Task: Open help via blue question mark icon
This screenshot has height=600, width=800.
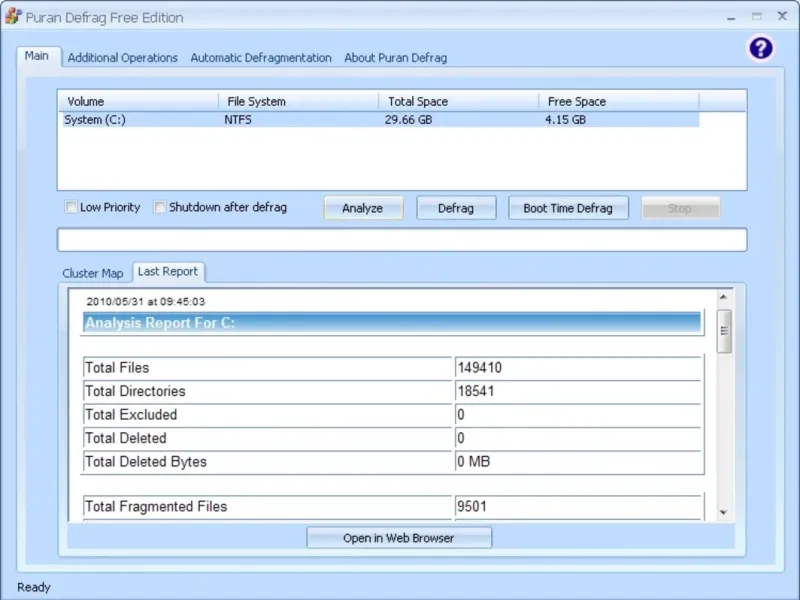Action: click(x=761, y=48)
